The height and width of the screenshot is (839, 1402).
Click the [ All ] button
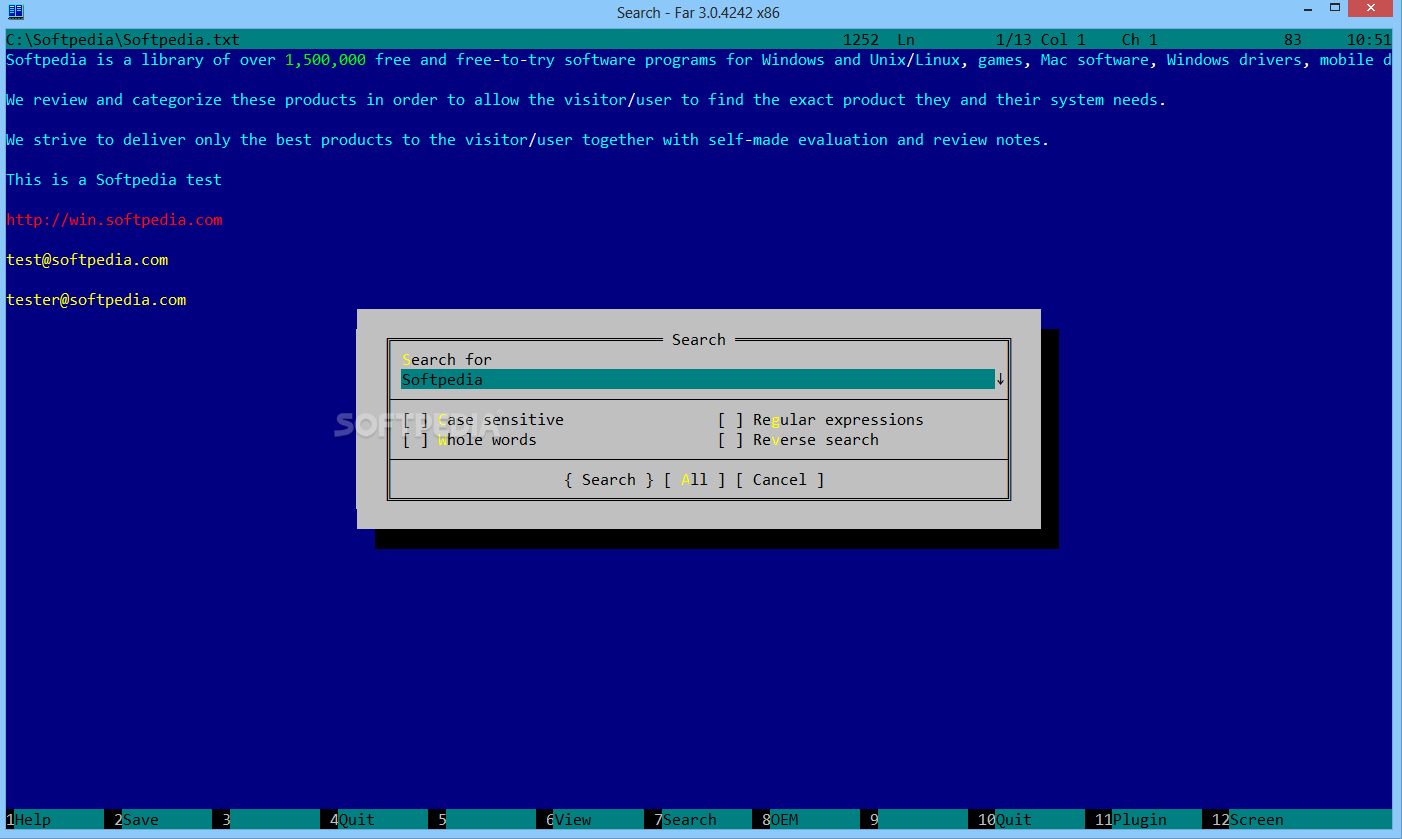click(695, 480)
